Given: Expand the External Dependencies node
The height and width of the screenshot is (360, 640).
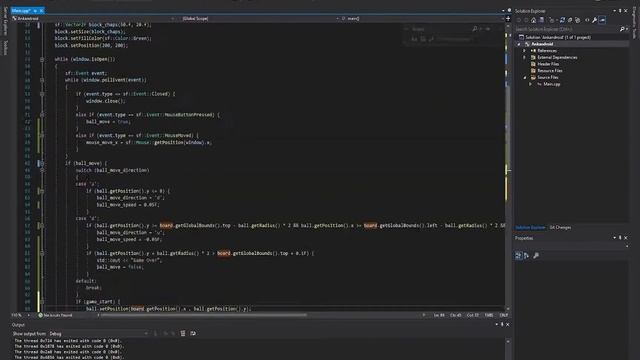Looking at the screenshot, I should click(x=525, y=58).
